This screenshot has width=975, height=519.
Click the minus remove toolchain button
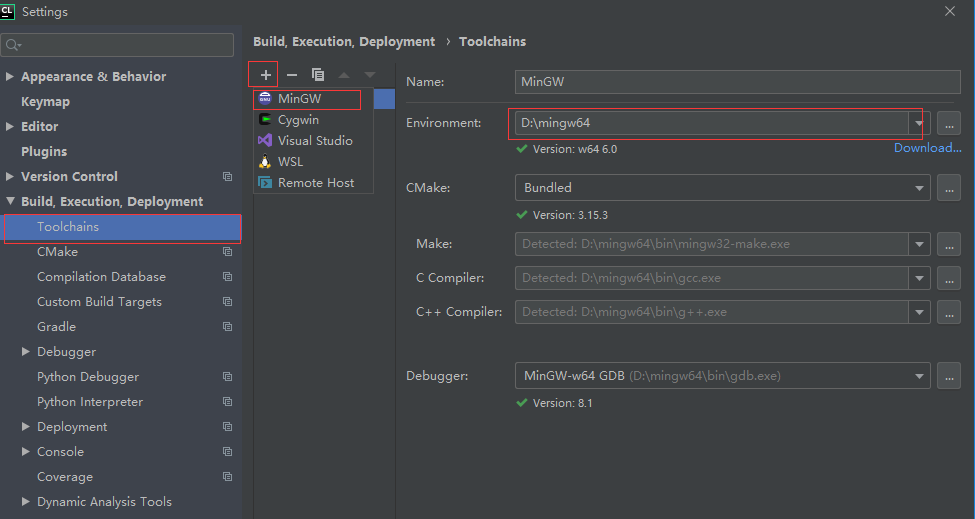tap(292, 75)
